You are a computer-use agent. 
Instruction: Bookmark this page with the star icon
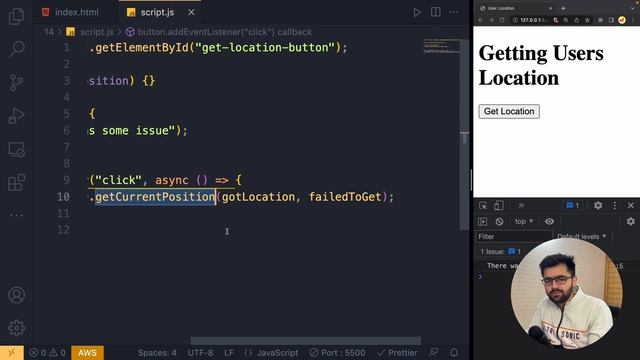tap(587, 20)
